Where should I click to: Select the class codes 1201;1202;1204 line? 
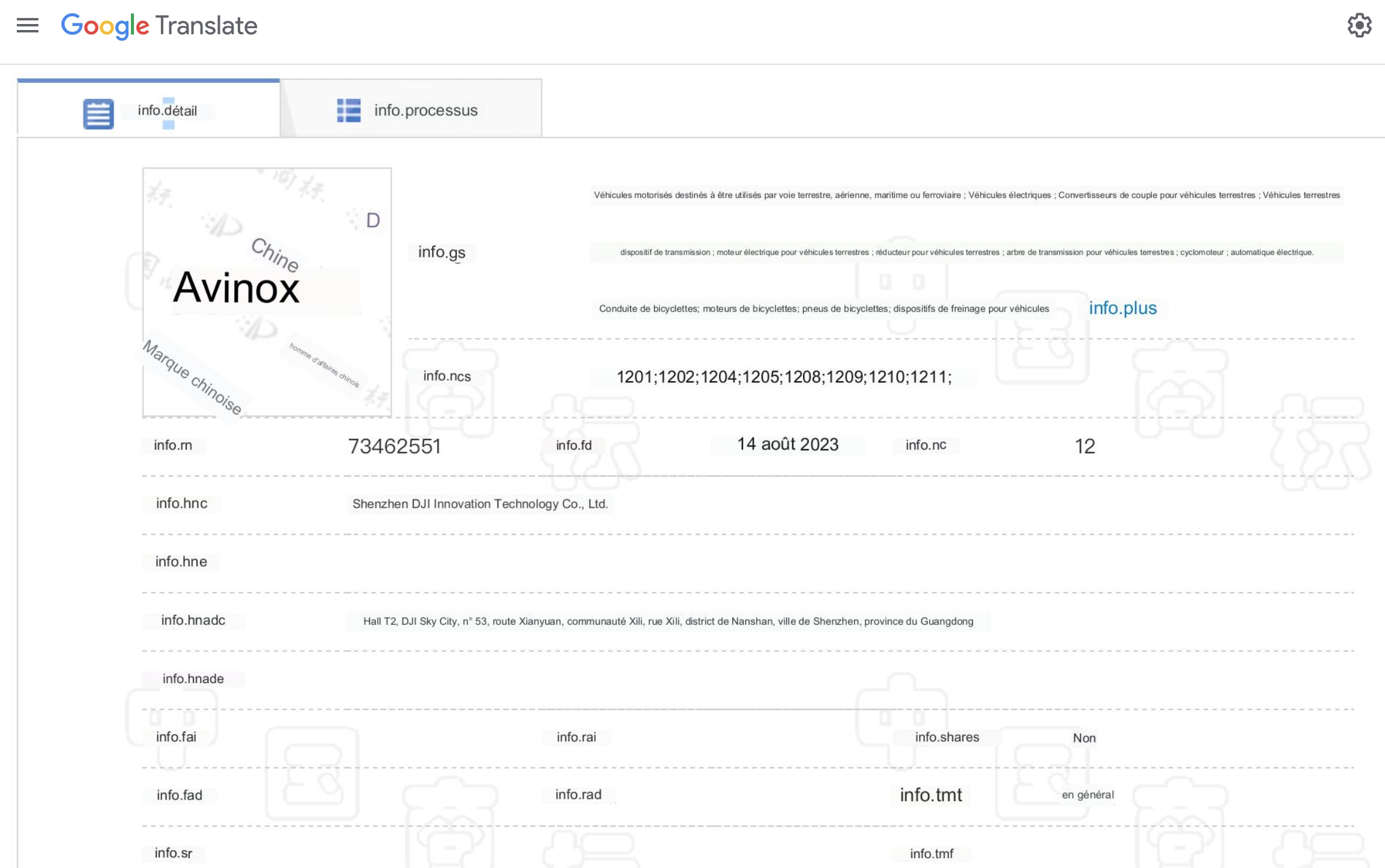pos(784,377)
